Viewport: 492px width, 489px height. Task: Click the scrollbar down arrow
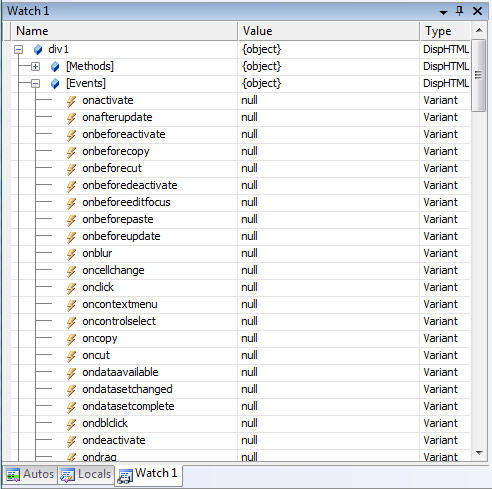click(479, 453)
